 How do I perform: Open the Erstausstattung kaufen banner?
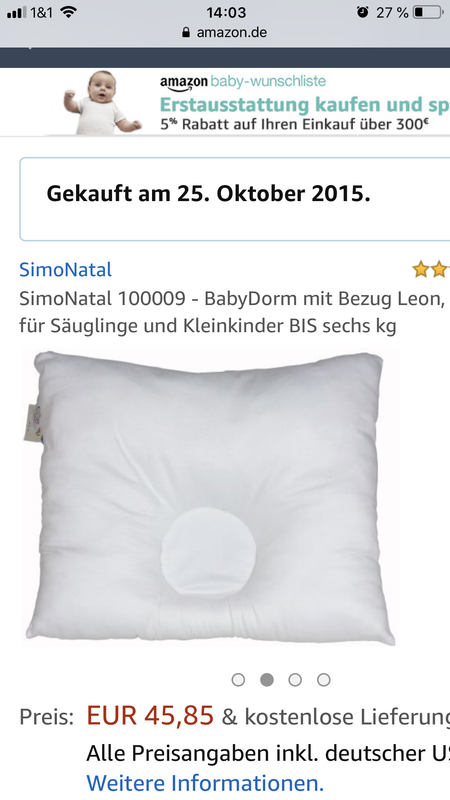coord(255,102)
